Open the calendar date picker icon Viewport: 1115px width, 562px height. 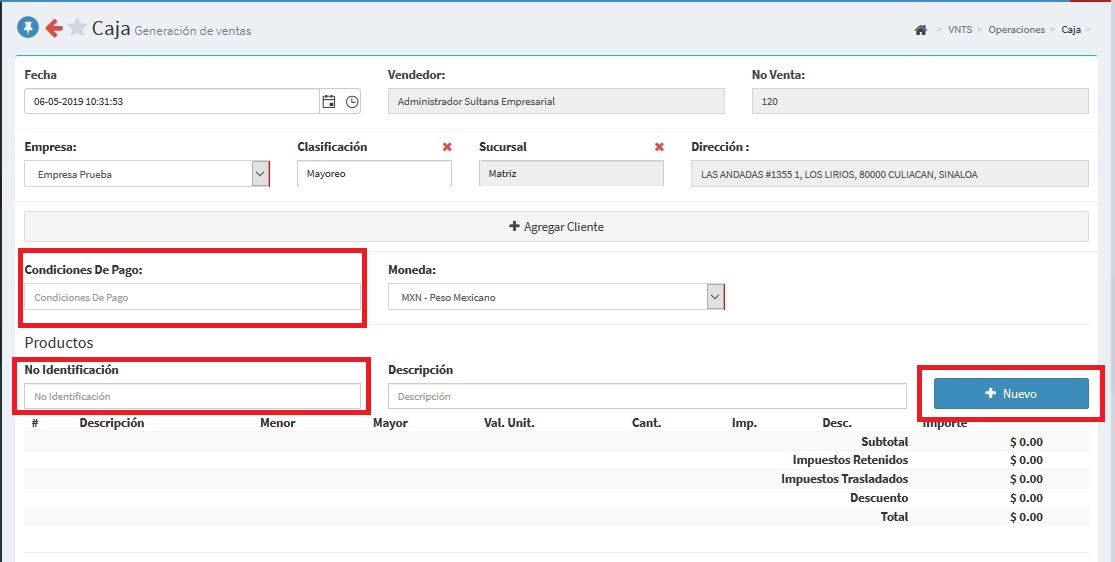pyautogui.click(x=328, y=101)
